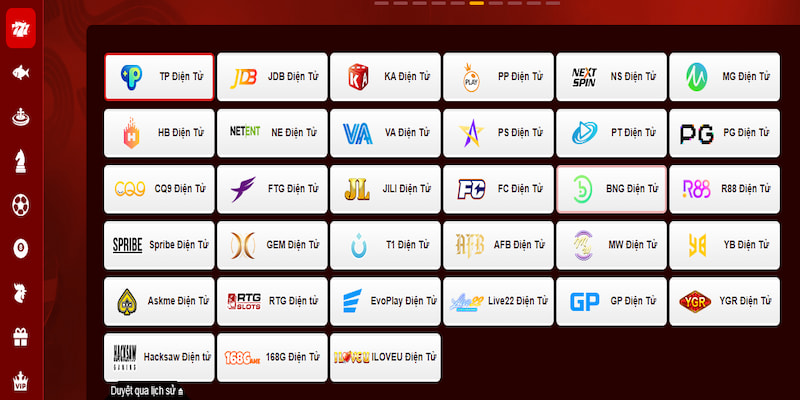Choose R88 Điện Tử provider

(724, 189)
